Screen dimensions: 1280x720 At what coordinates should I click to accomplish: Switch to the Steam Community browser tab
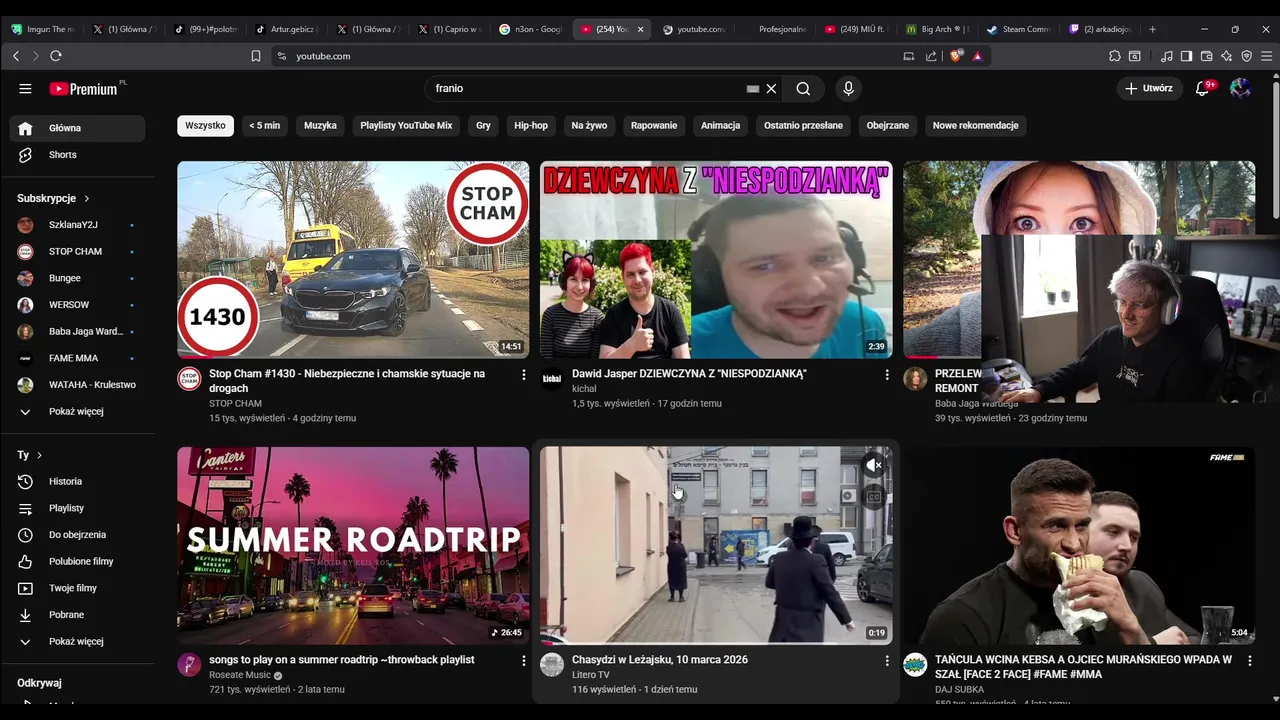tap(1018, 29)
